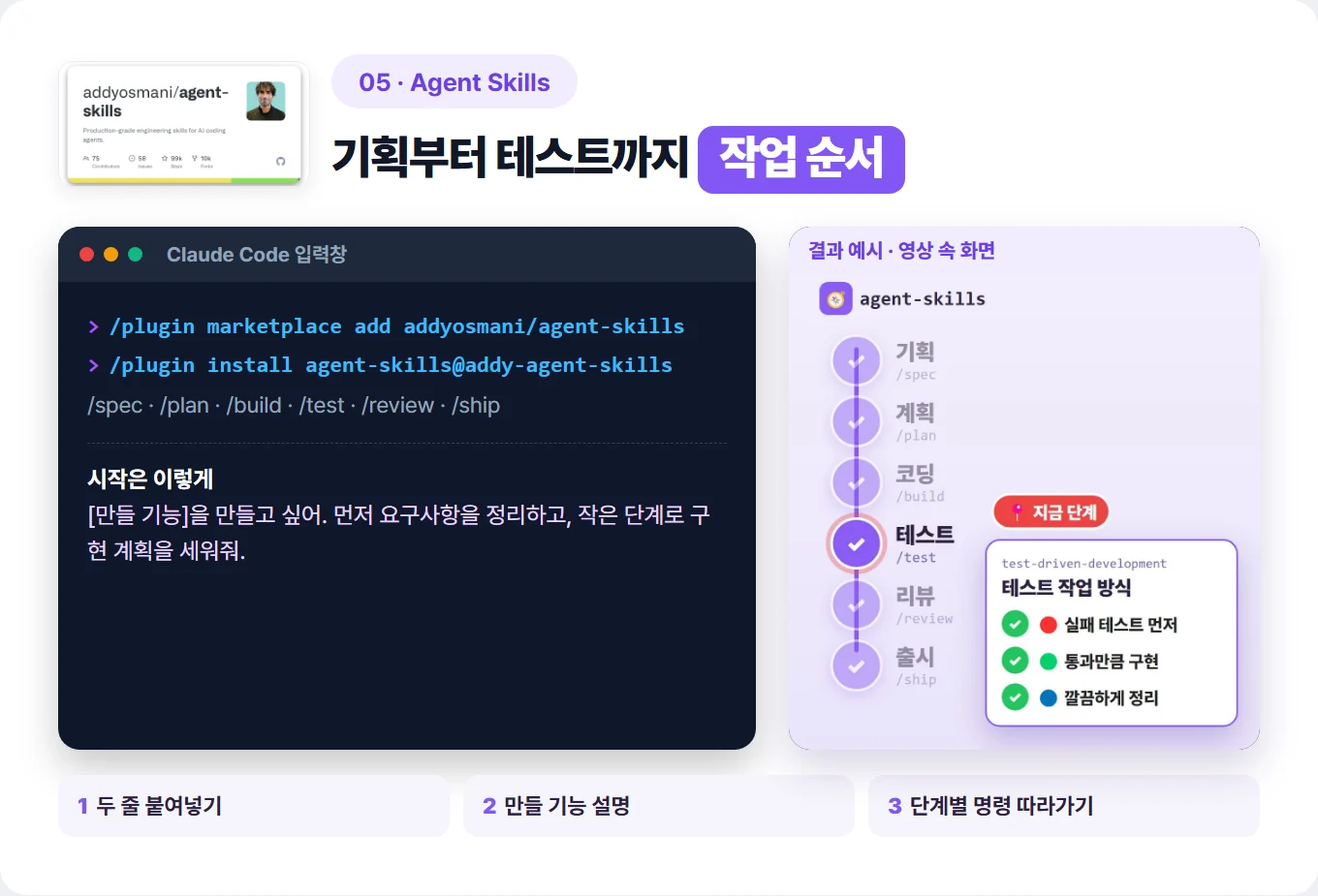Click /build in the terminal command list
Viewport: 1318px width, 896px height.
tap(254, 406)
